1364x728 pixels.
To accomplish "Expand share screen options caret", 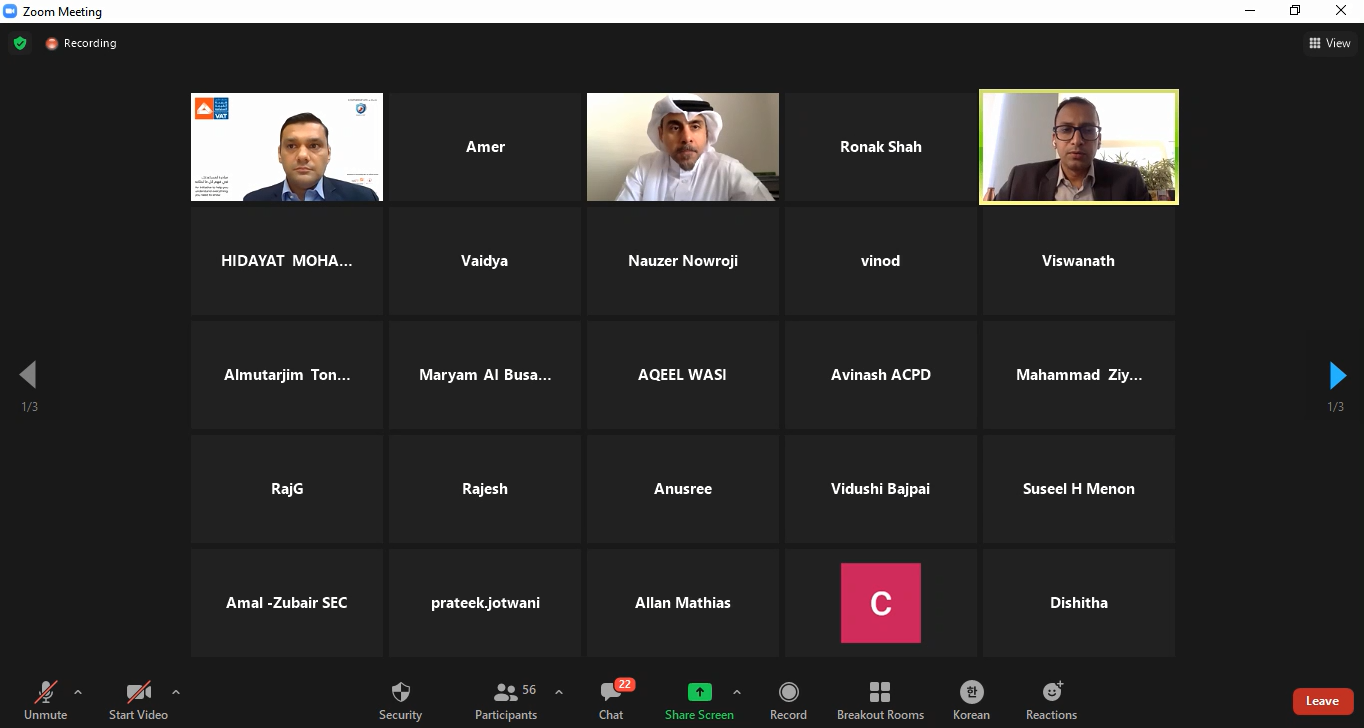I will point(737,692).
